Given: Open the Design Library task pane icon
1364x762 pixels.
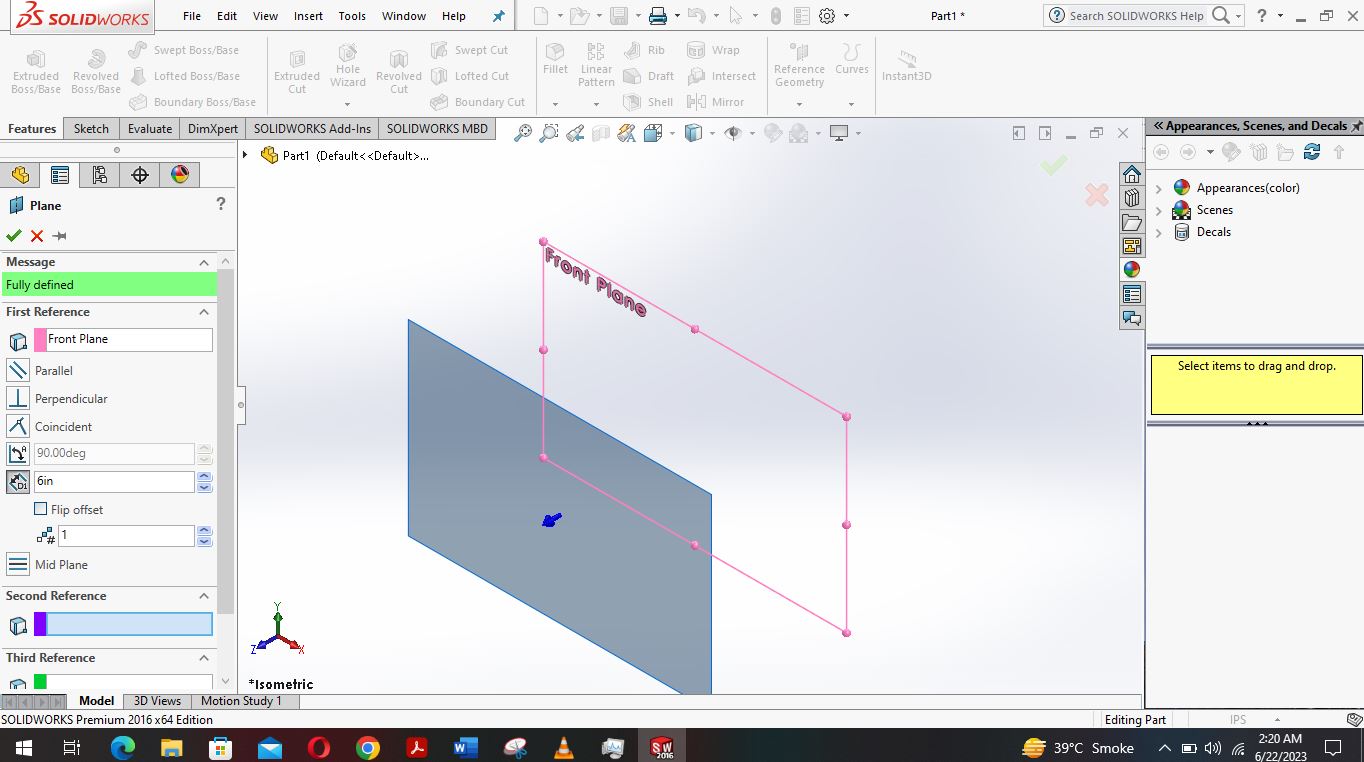Looking at the screenshot, I should point(1132,198).
